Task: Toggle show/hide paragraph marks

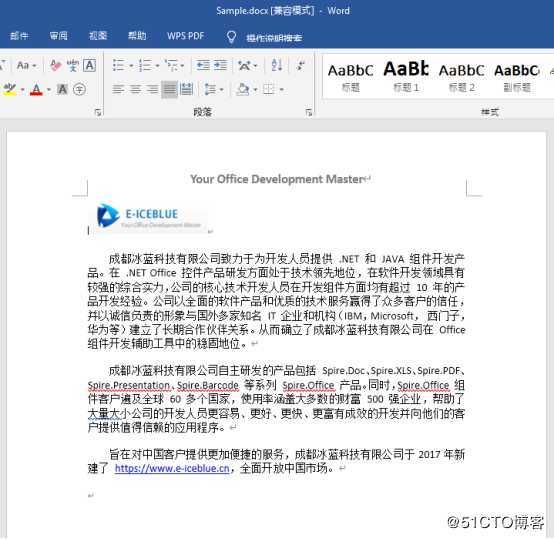Action: pyautogui.click(x=301, y=65)
